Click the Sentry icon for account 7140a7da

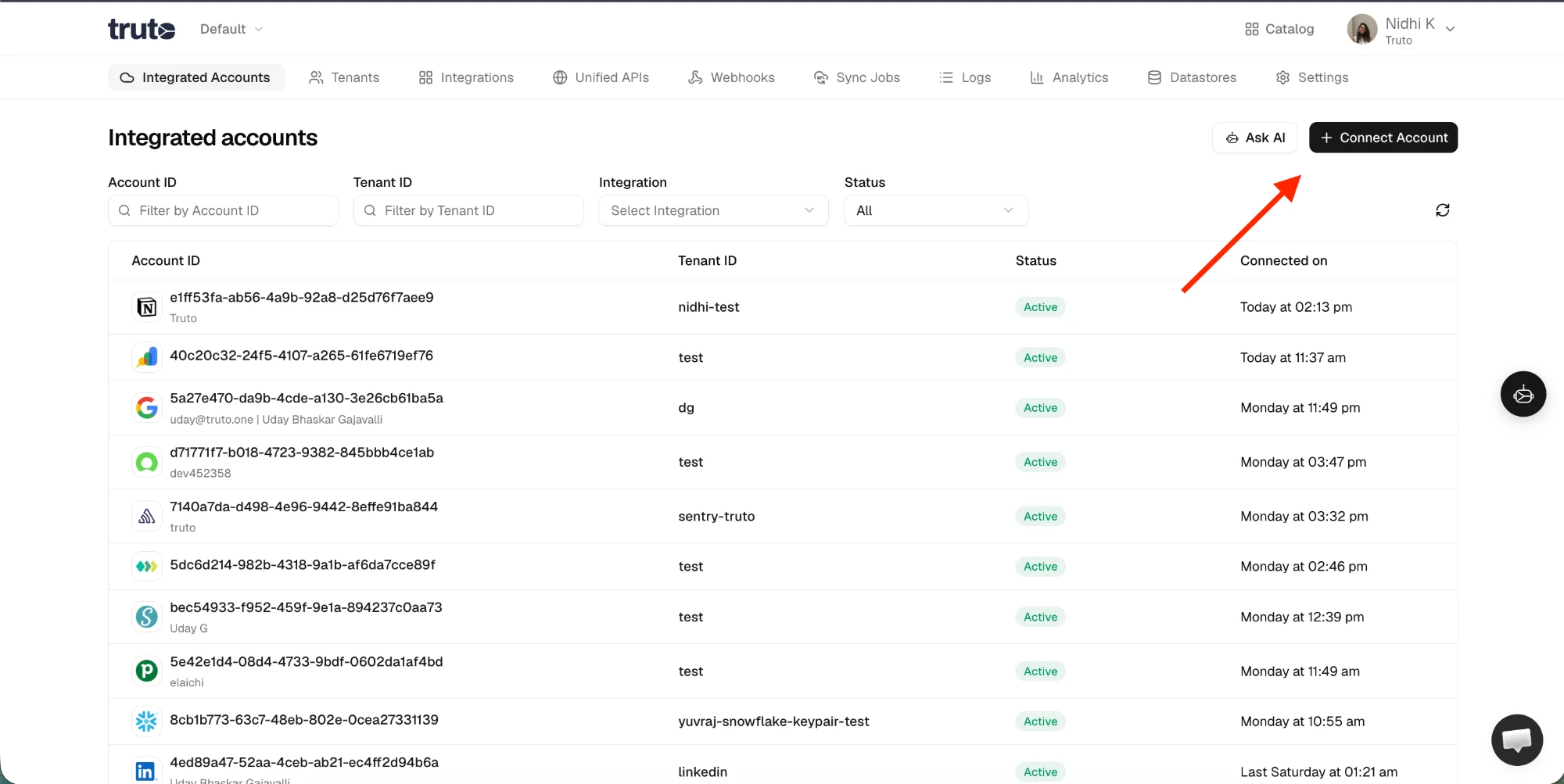pos(147,516)
